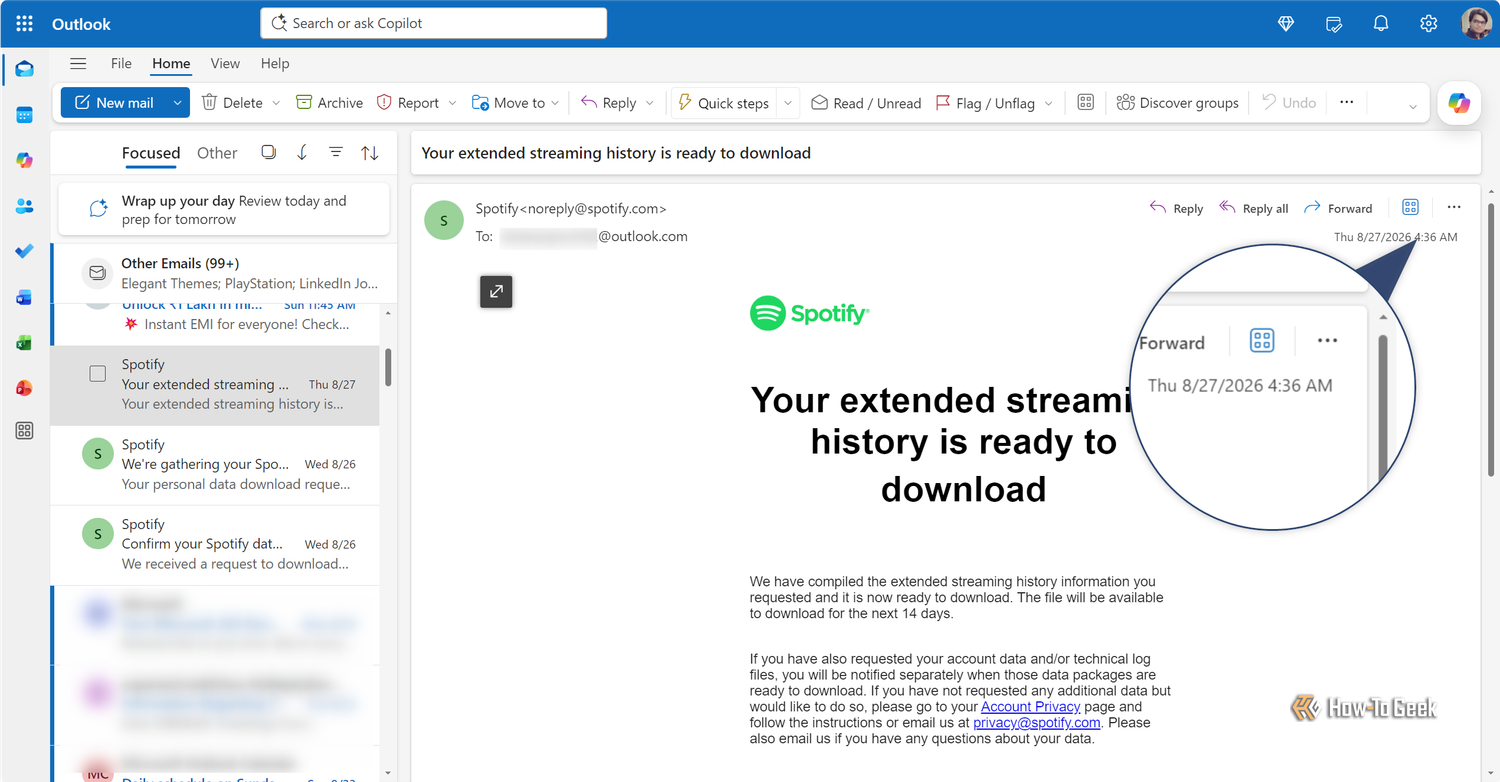Click Reply all in message header
The width and height of the screenshot is (1500, 782).
[1253, 208]
